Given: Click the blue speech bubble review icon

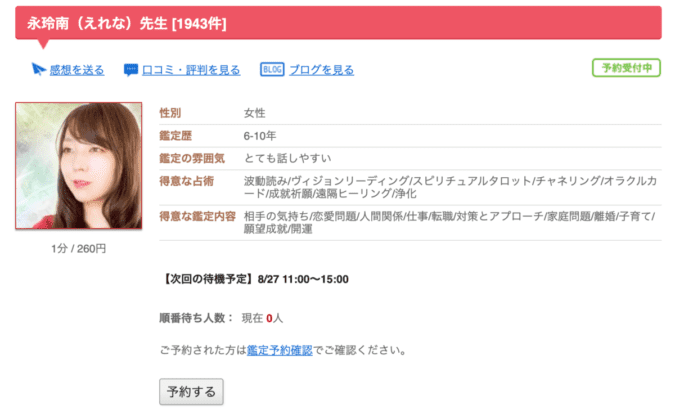Looking at the screenshot, I should tap(130, 70).
